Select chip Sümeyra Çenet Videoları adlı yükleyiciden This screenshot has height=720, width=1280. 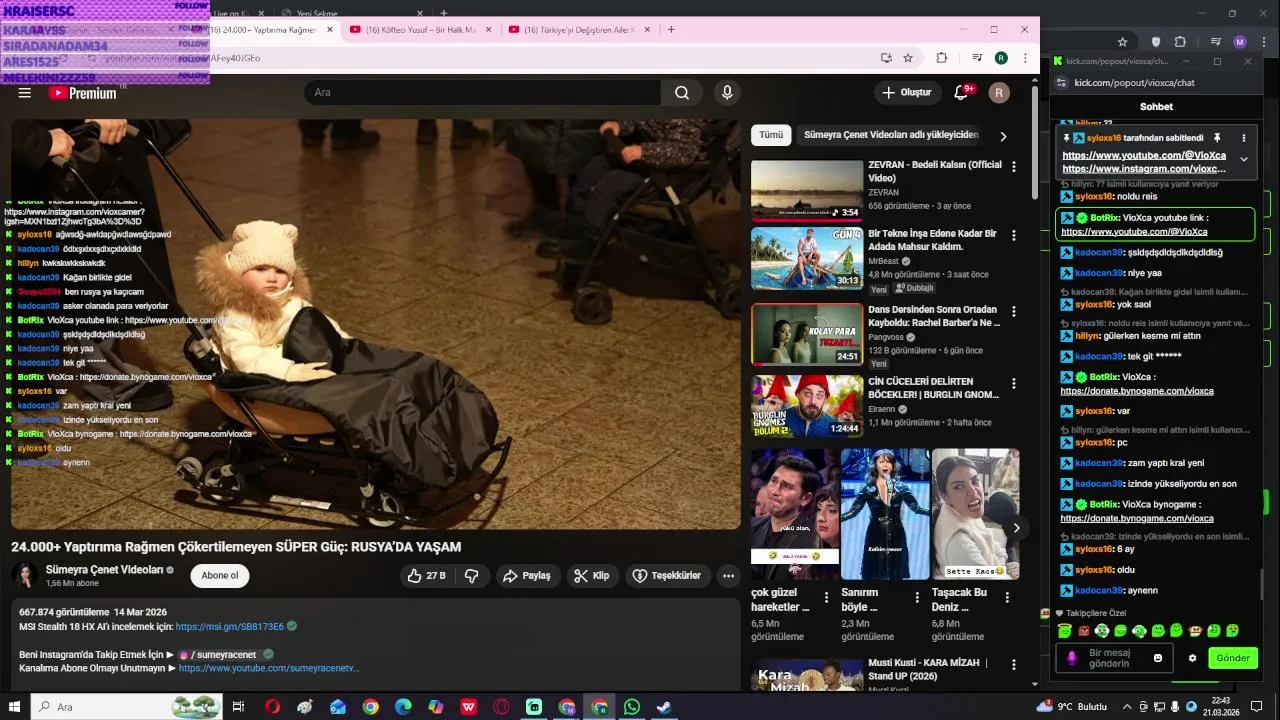pos(891,135)
